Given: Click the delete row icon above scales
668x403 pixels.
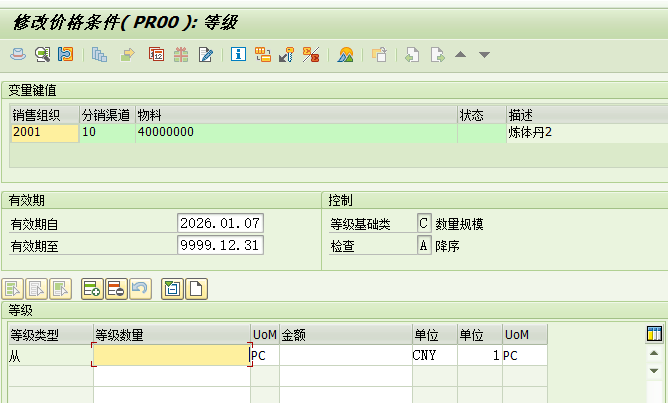Looking at the screenshot, I should point(115,290).
